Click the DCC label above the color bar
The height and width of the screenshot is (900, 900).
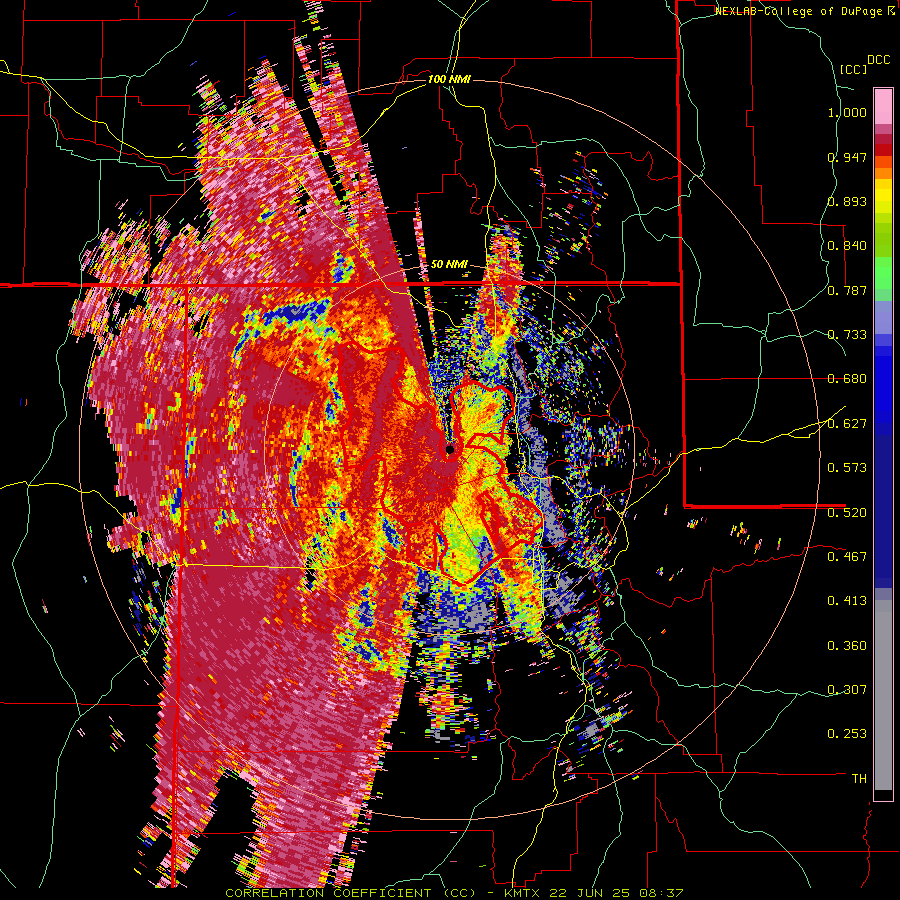click(x=879, y=60)
